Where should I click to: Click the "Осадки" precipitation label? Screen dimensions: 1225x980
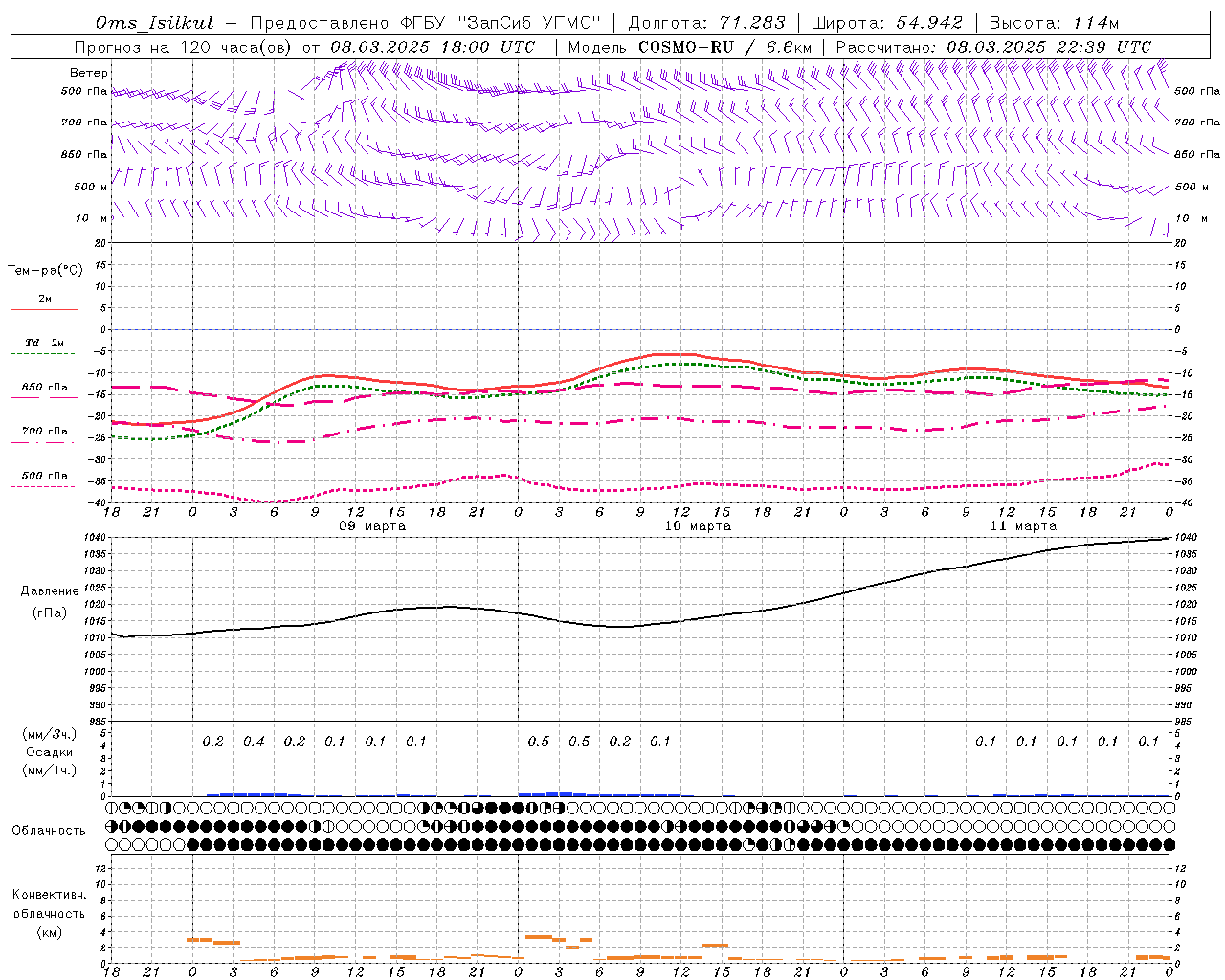pos(50,752)
